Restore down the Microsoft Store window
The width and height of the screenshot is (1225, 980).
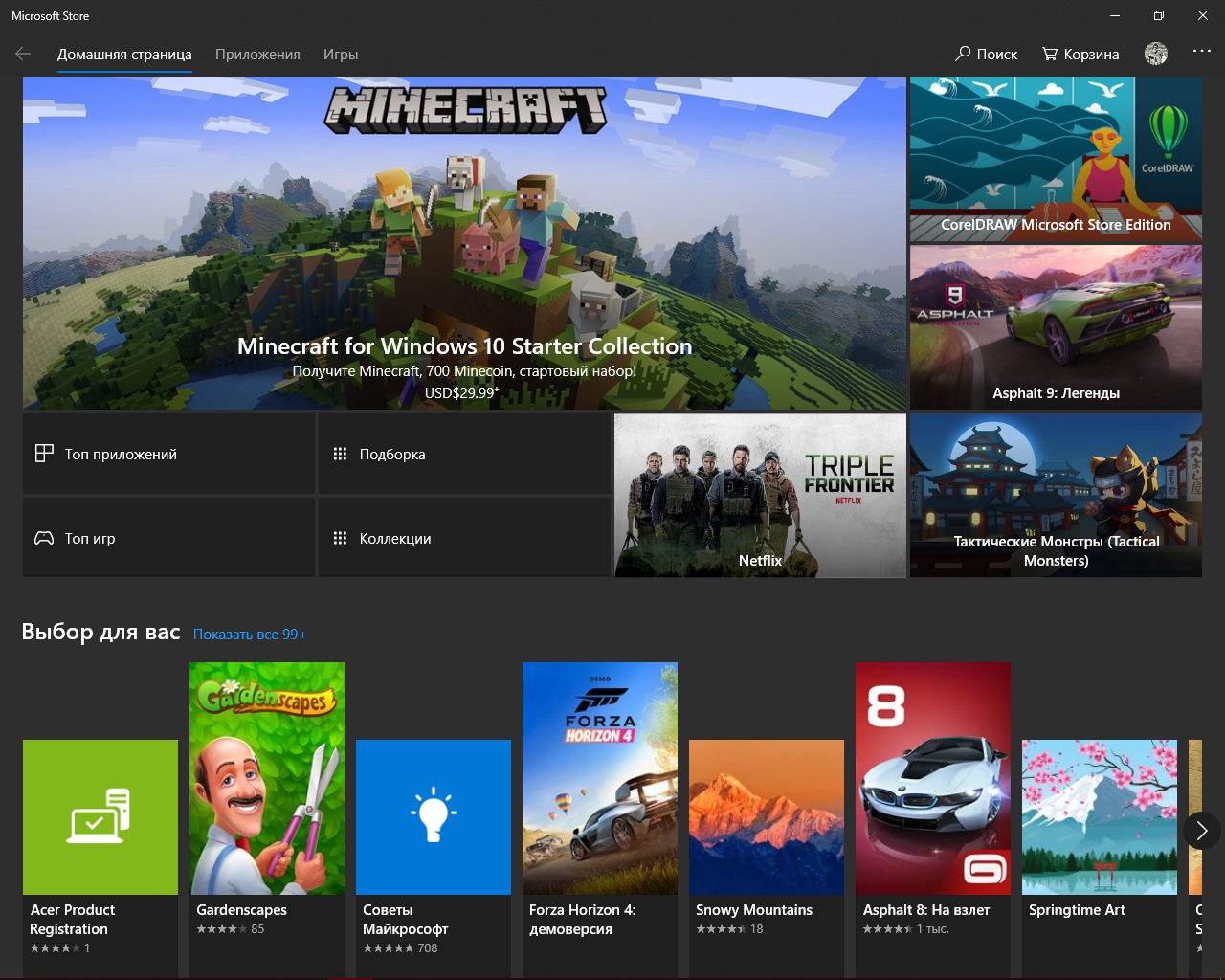click(1159, 15)
